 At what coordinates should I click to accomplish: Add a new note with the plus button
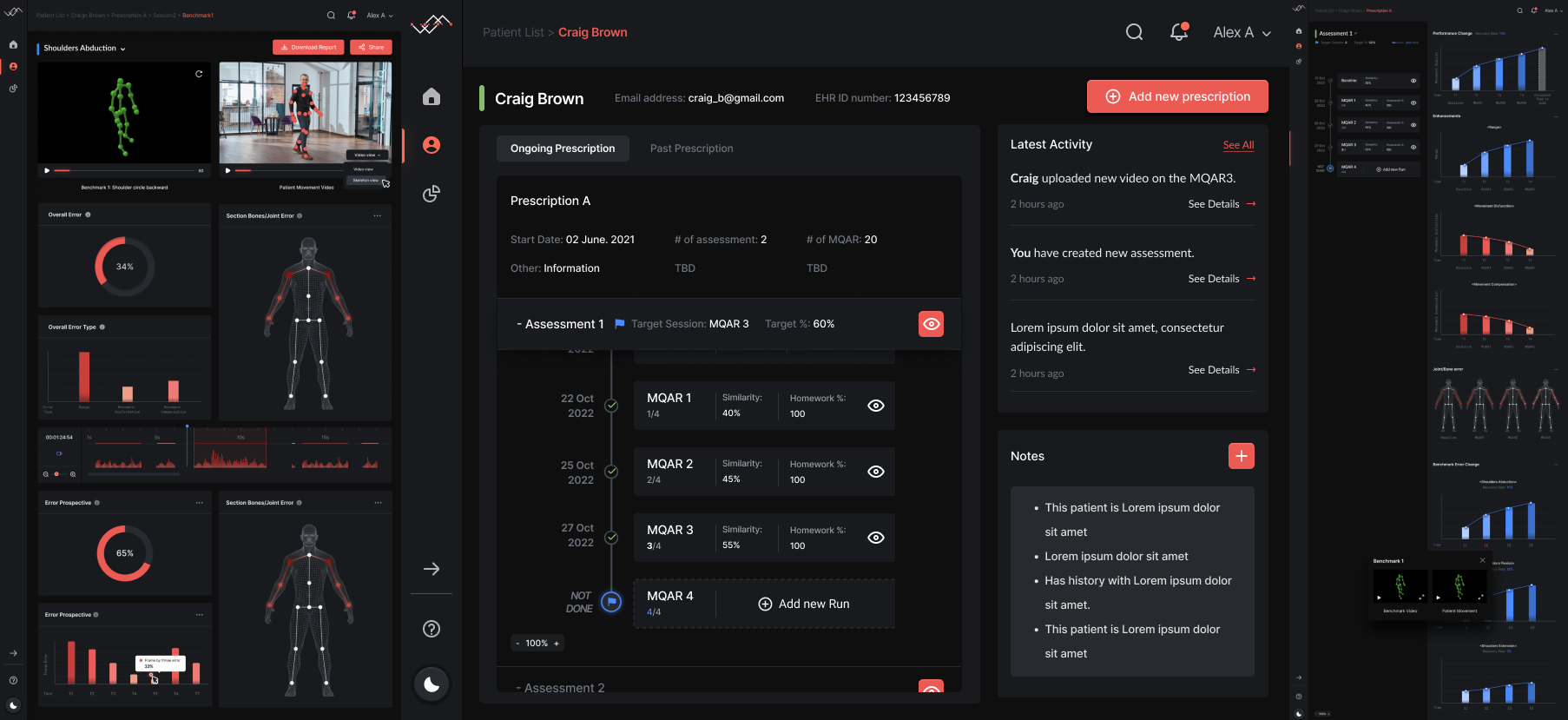1242,456
